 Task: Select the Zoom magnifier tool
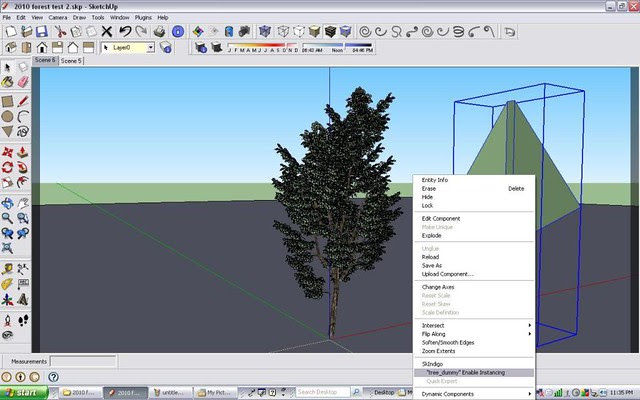point(7,218)
